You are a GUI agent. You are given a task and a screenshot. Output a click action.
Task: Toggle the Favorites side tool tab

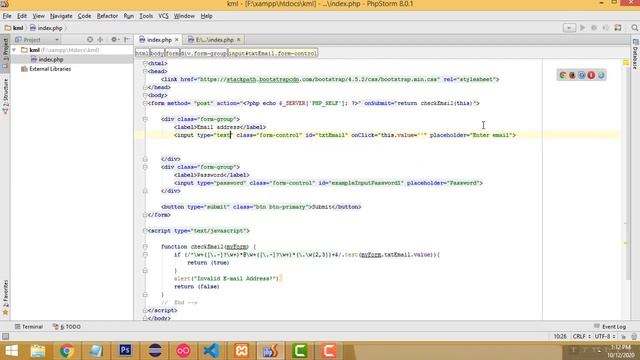tap(5, 297)
